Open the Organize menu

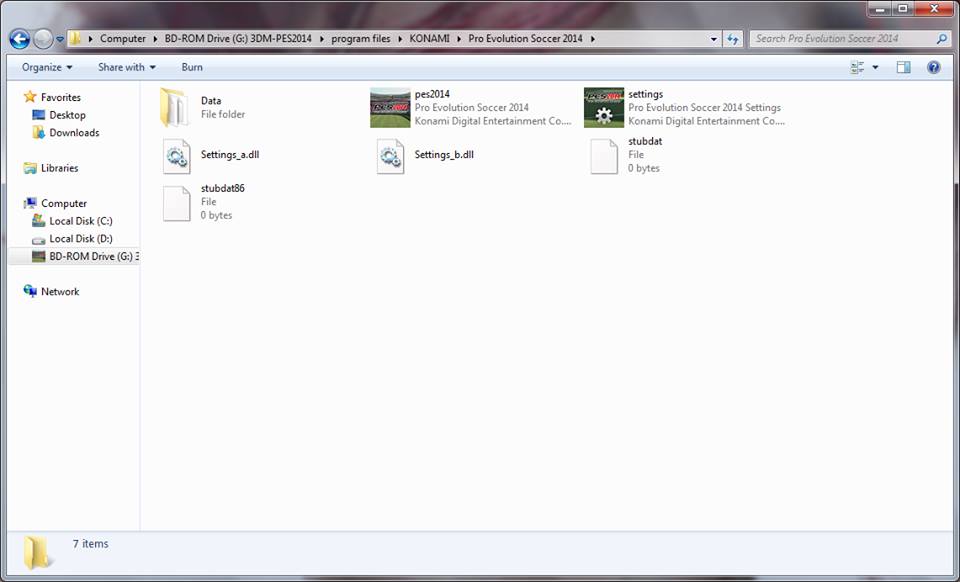pyautogui.click(x=47, y=67)
